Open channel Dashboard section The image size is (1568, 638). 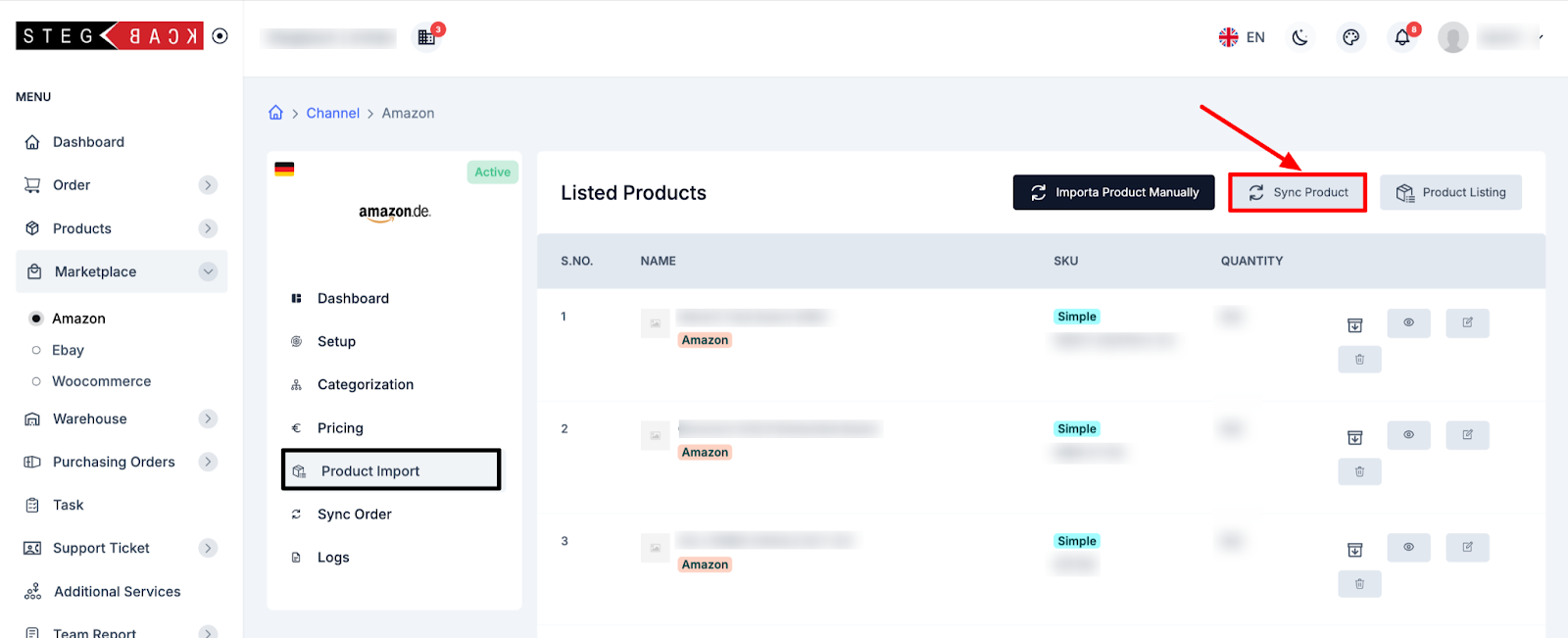coord(353,299)
